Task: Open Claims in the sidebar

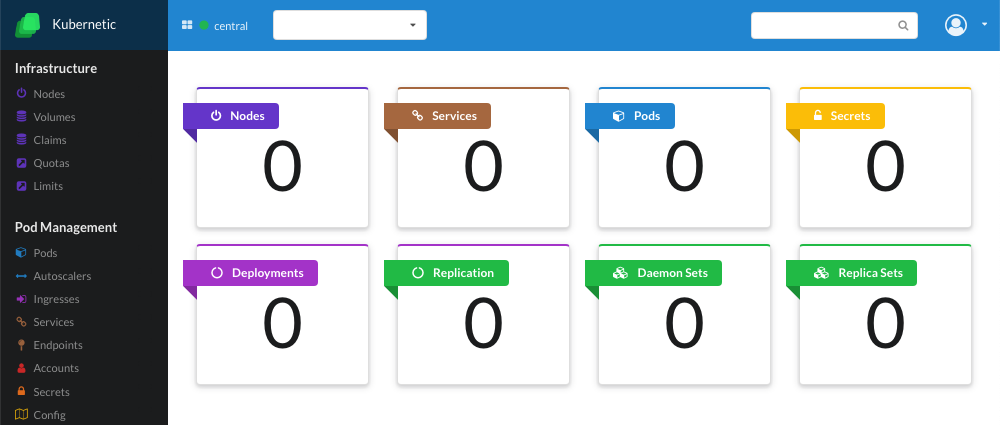Action: click(50, 140)
